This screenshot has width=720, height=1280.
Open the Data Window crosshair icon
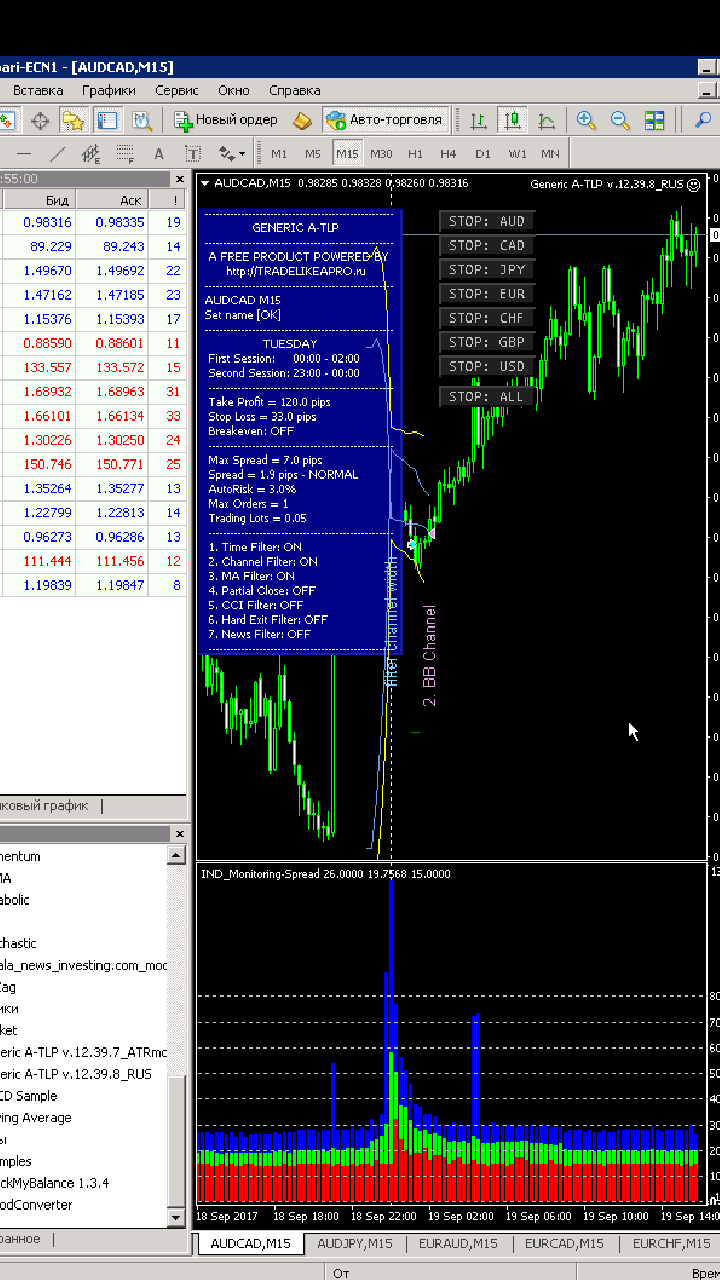coord(40,120)
